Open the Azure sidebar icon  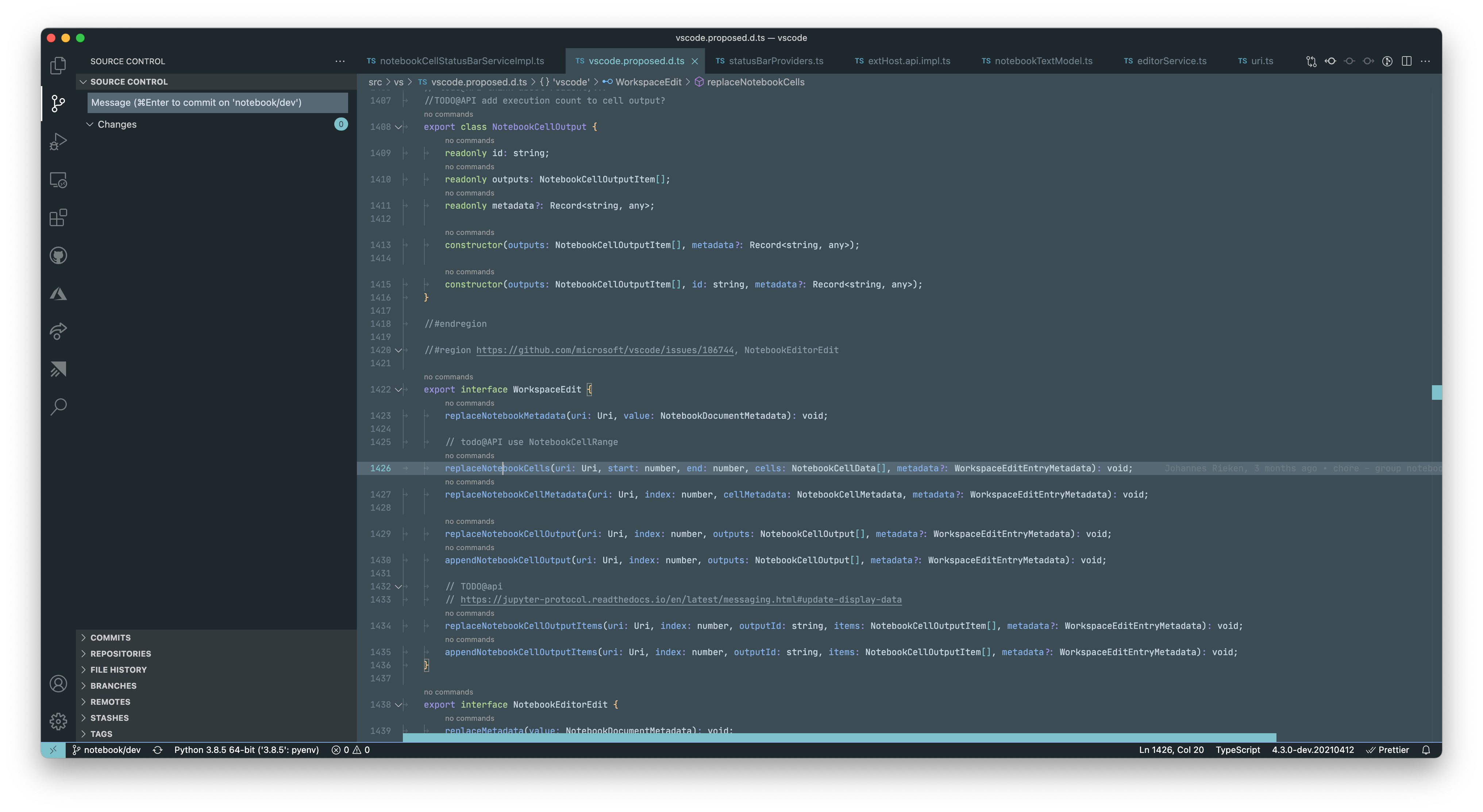[58, 294]
